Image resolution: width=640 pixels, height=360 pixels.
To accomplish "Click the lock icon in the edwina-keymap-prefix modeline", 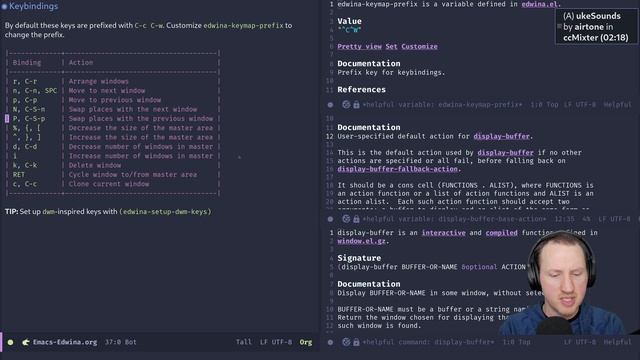I will tap(356, 105).
